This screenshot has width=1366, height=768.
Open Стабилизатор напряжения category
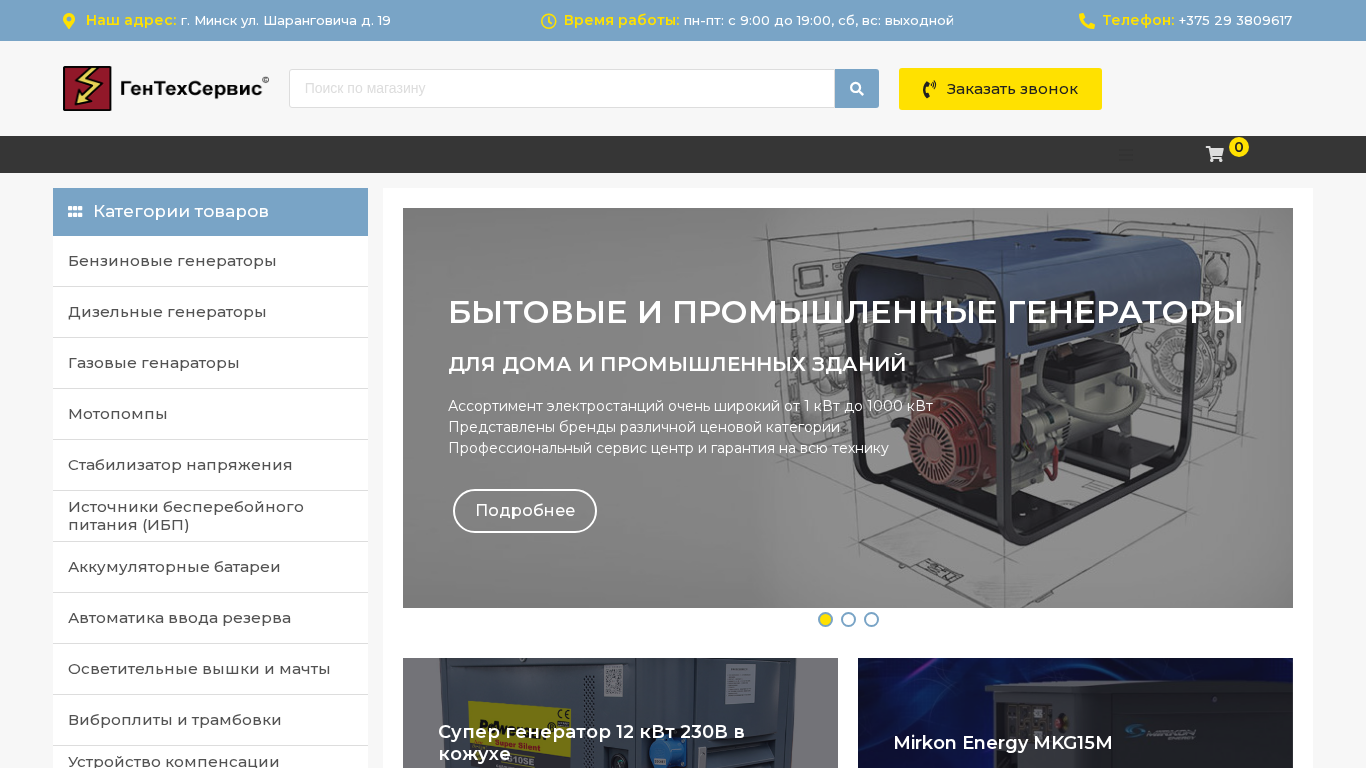[210, 465]
